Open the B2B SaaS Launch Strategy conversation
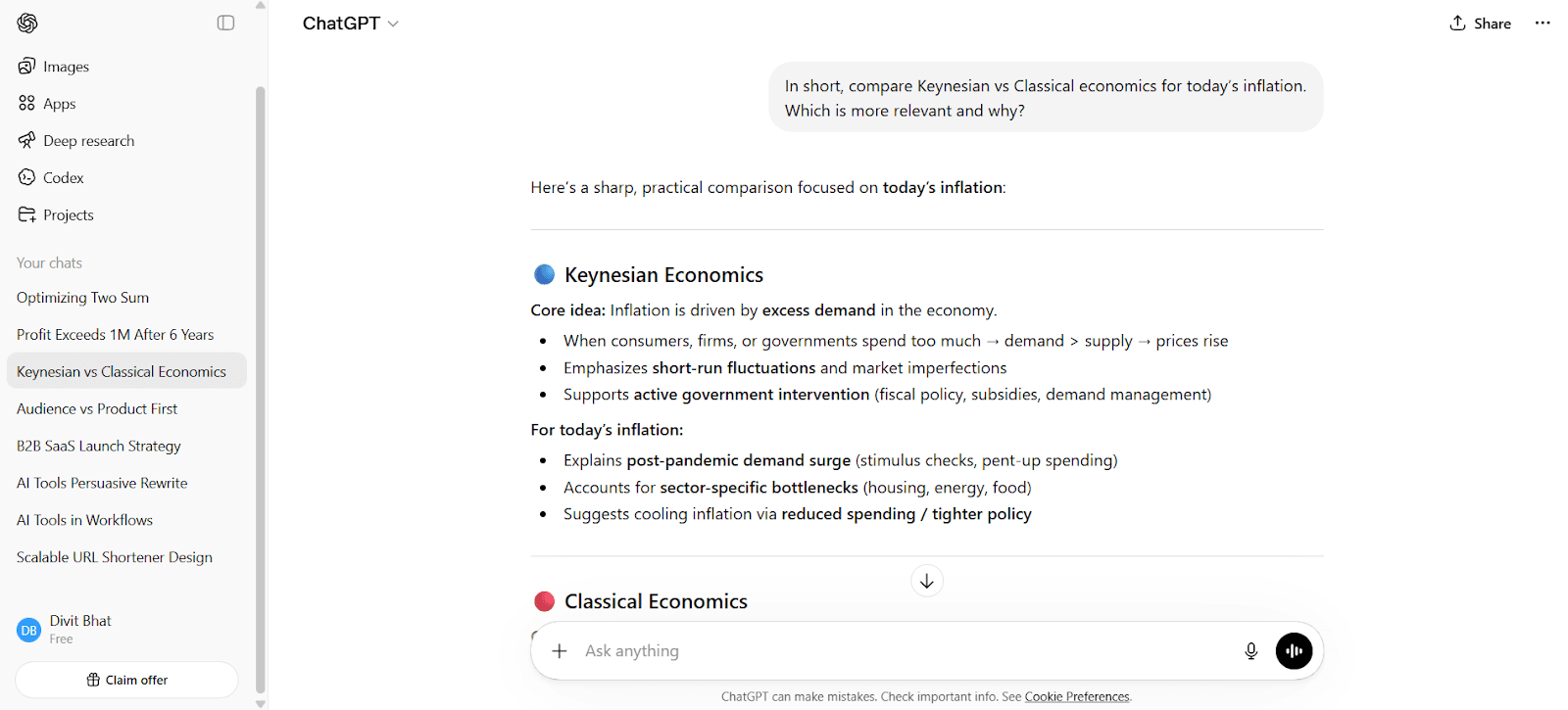1568x710 pixels. pyautogui.click(x=98, y=446)
